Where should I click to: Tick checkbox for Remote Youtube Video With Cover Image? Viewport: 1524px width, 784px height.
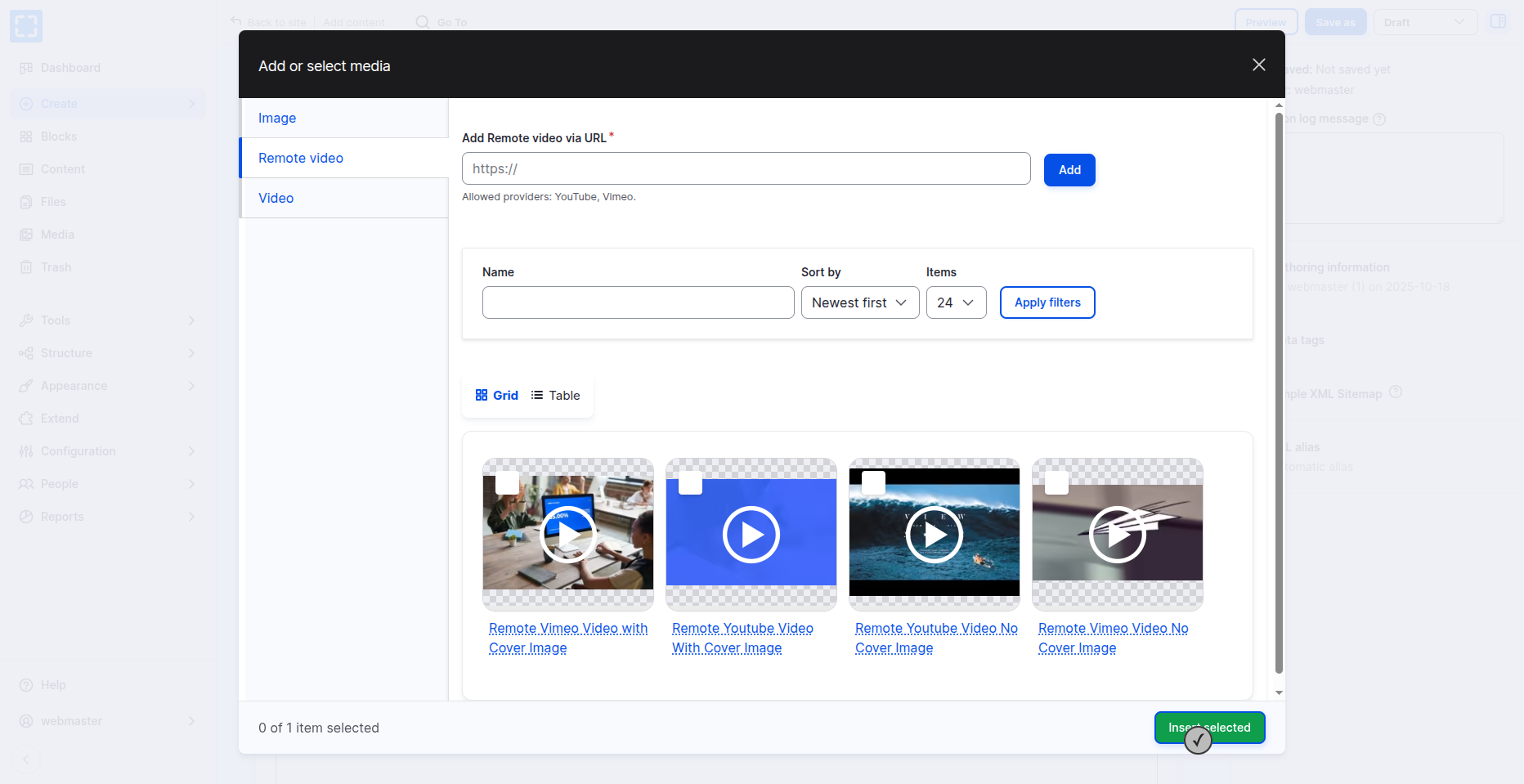pos(691,483)
